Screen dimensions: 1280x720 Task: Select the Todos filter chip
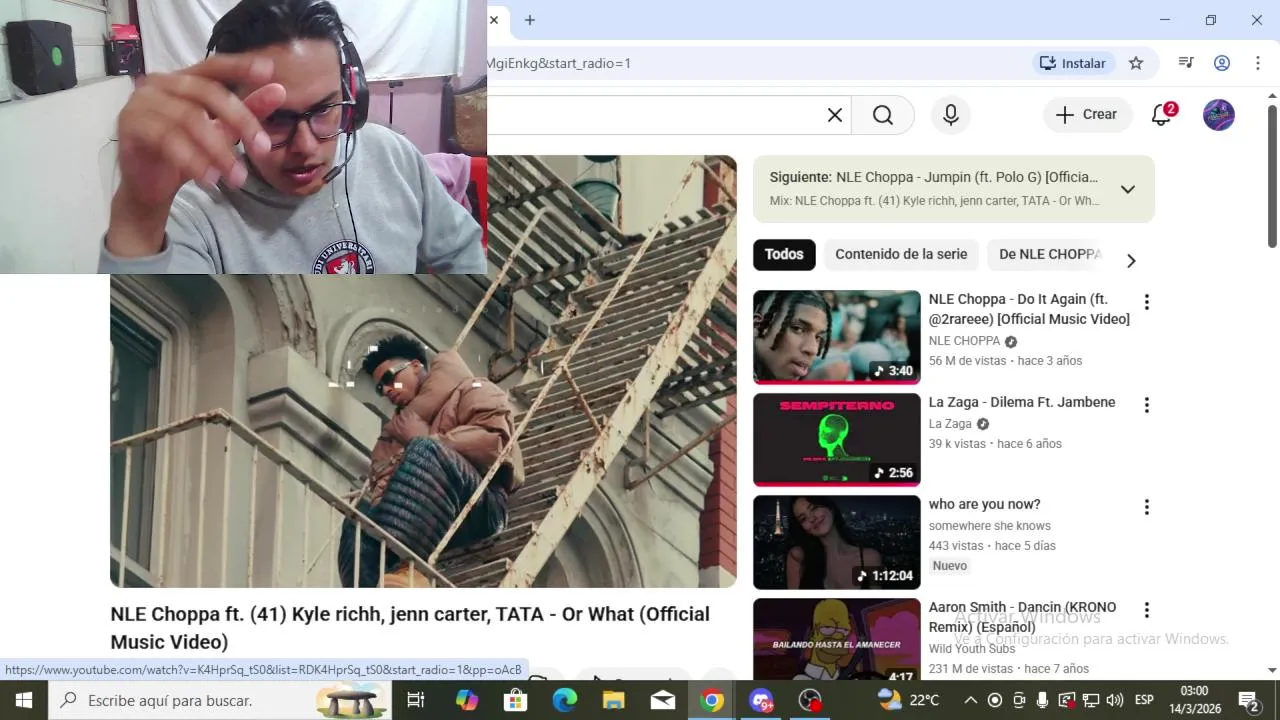[784, 255]
